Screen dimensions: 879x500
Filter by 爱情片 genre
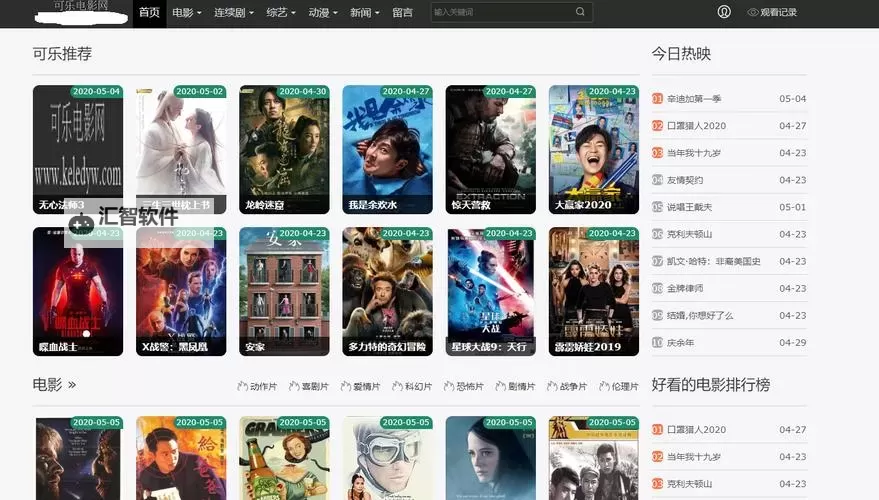tap(360, 386)
